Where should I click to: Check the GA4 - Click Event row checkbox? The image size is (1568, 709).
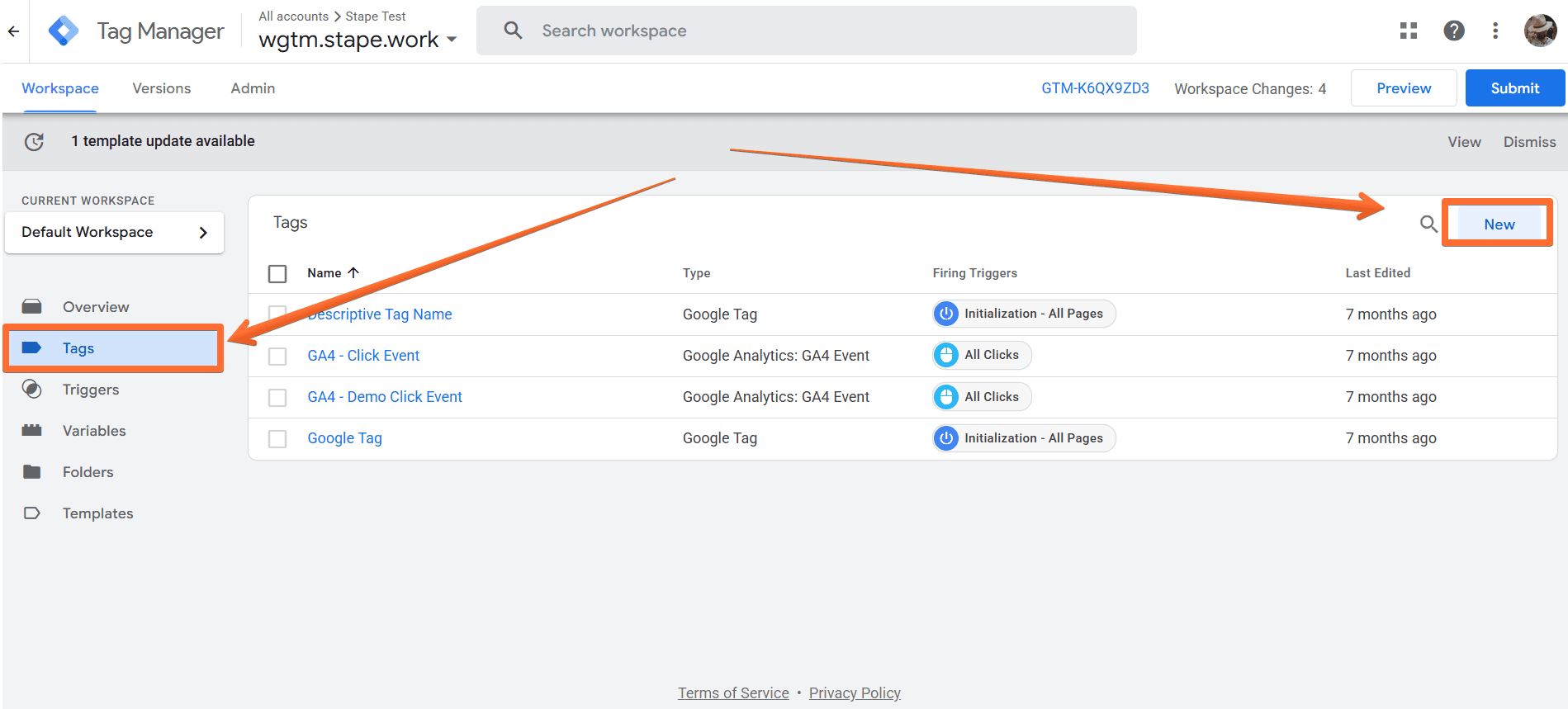(x=277, y=356)
